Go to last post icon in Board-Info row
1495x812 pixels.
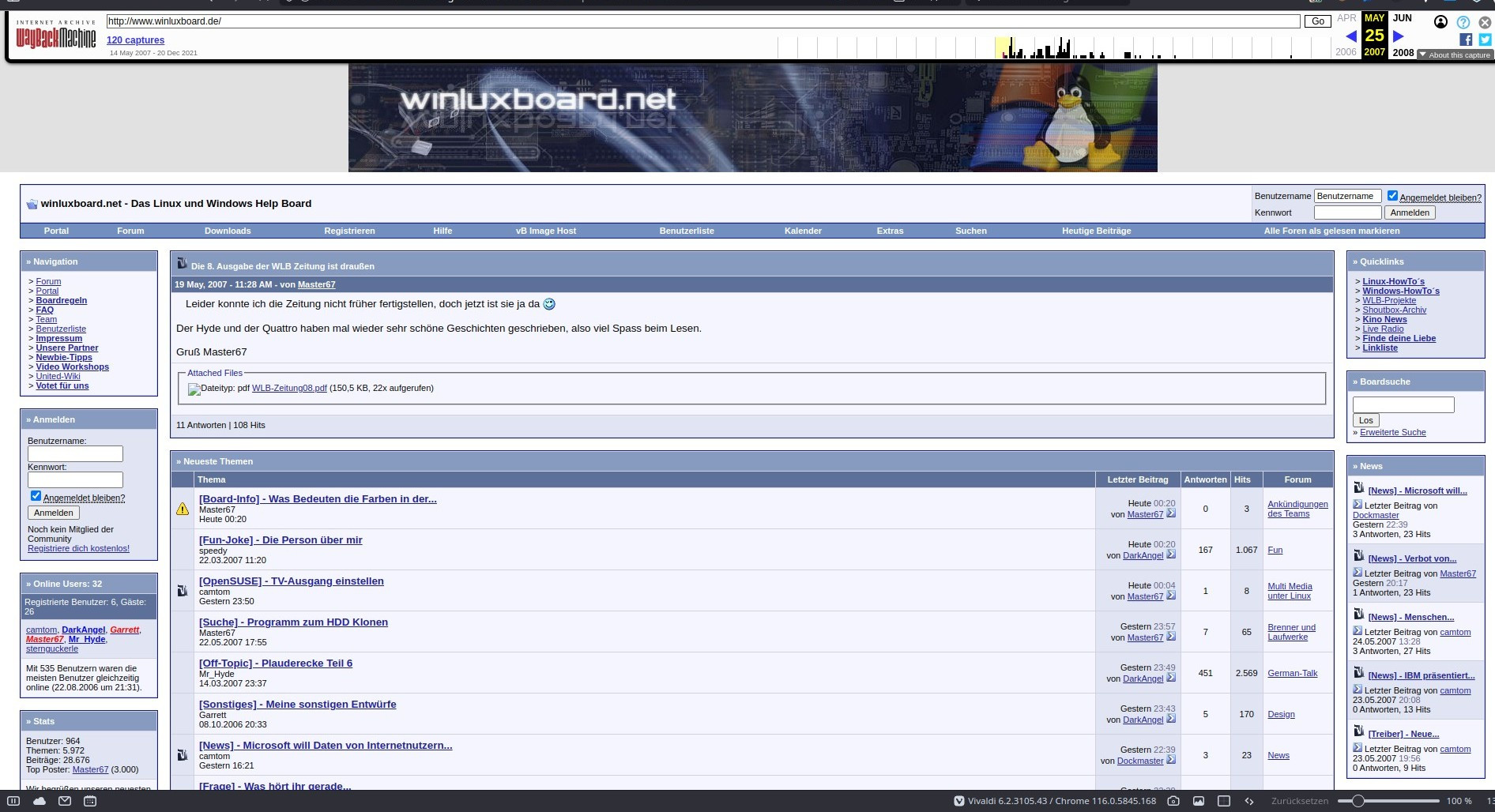point(1171,513)
